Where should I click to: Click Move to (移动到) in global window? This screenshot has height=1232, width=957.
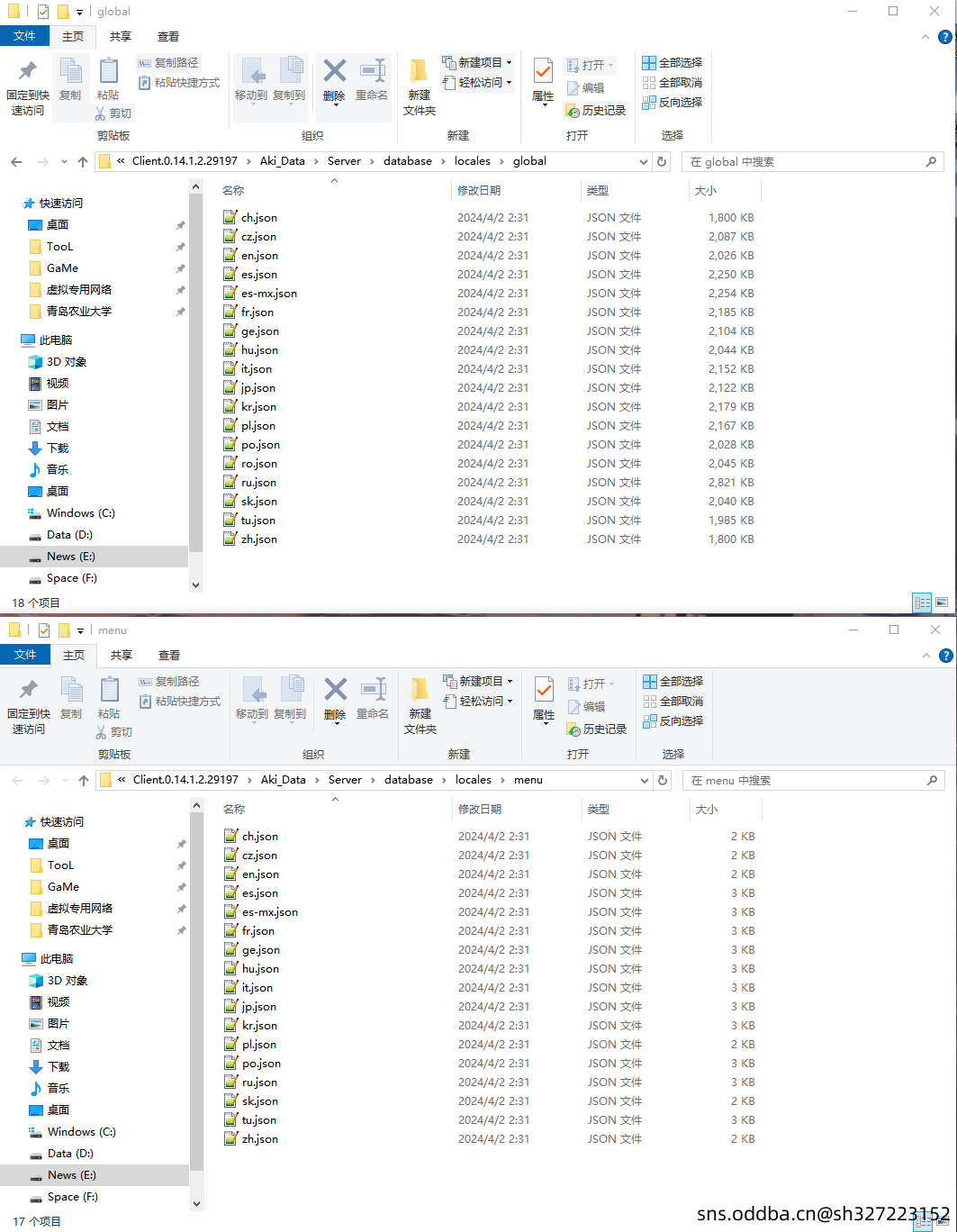[251, 79]
